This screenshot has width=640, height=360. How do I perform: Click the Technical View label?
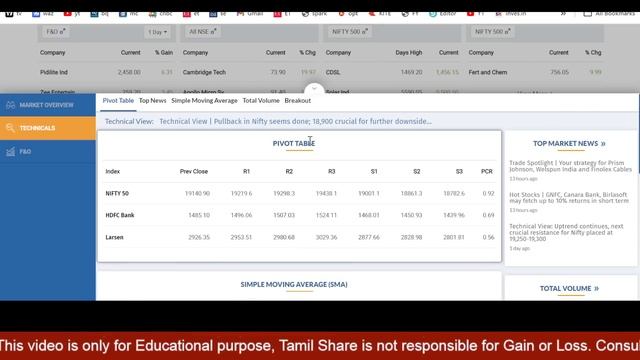129,122
